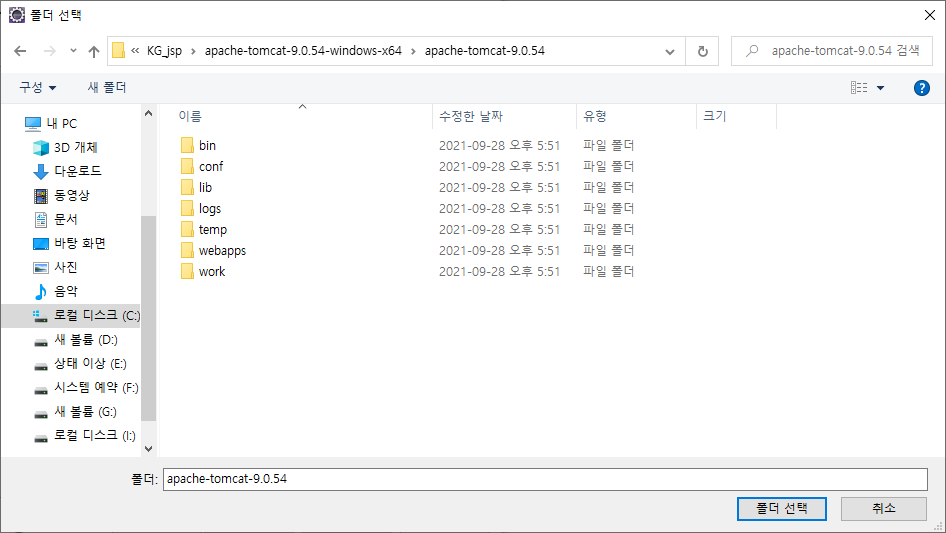Select 상태 이상 (E:) drive
This screenshot has width=946, height=533.
(x=90, y=363)
